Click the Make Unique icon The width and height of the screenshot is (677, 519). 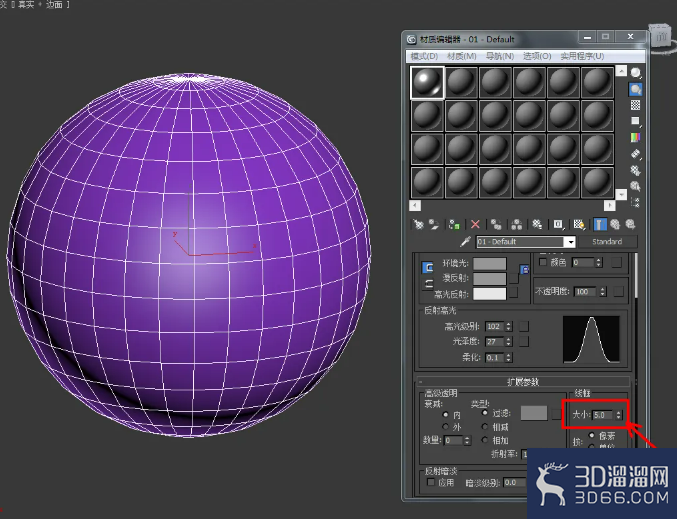516,225
